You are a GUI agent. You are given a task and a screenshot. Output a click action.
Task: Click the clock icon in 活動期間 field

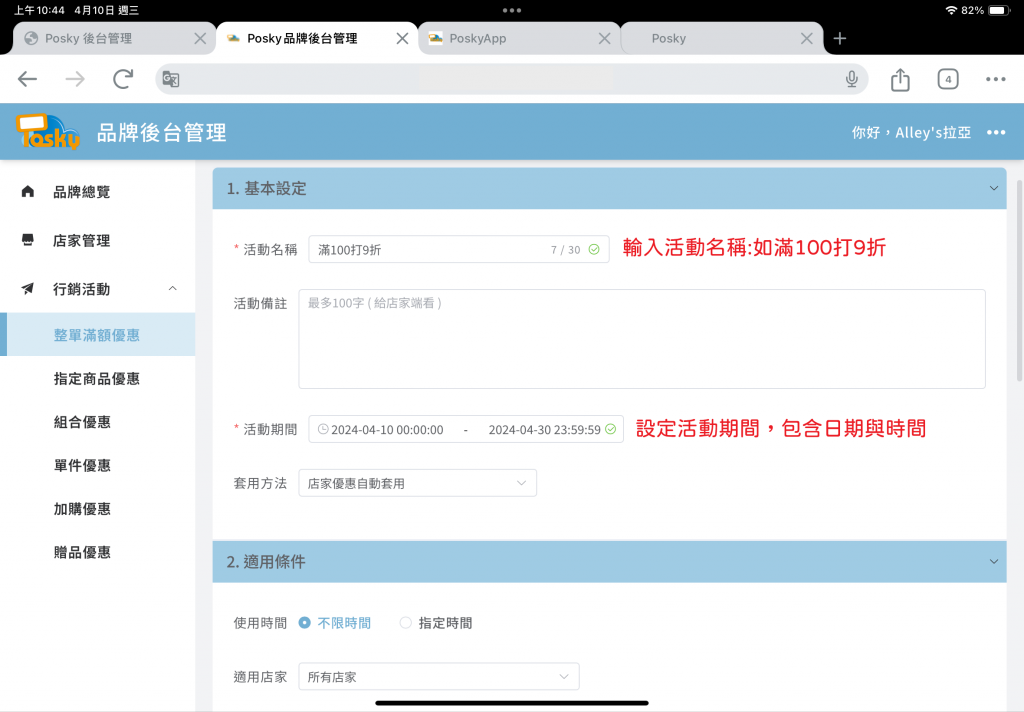[323, 429]
